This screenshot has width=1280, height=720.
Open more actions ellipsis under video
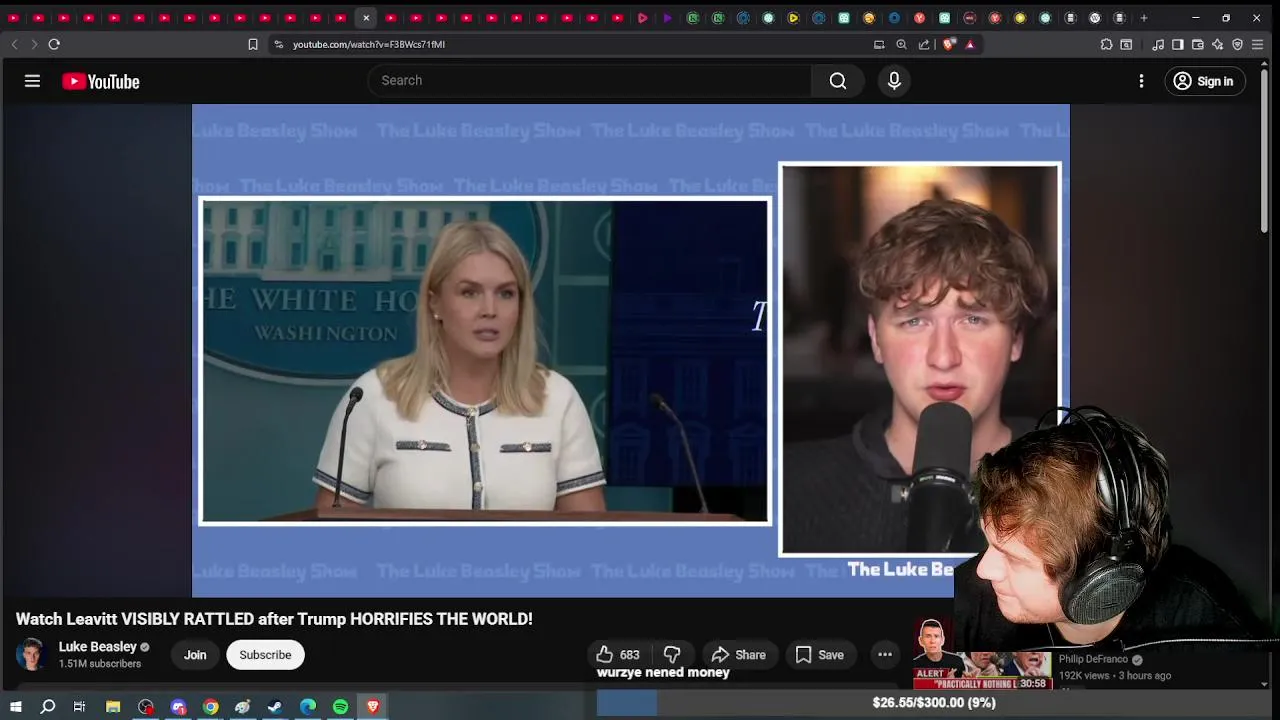pyautogui.click(x=885, y=655)
